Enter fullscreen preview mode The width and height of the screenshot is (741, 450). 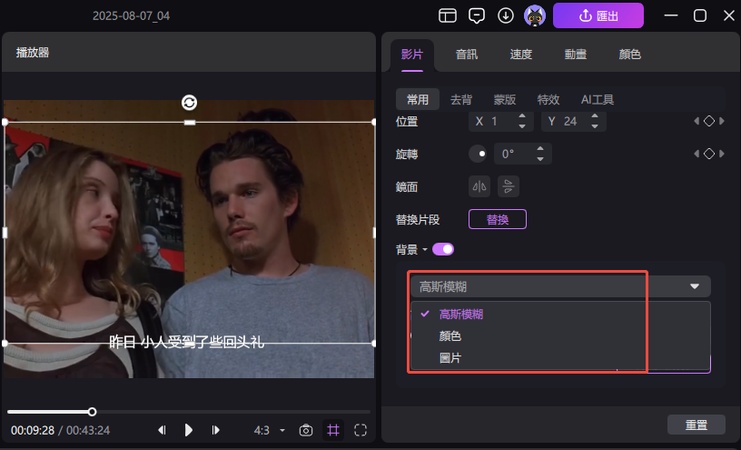click(x=361, y=430)
